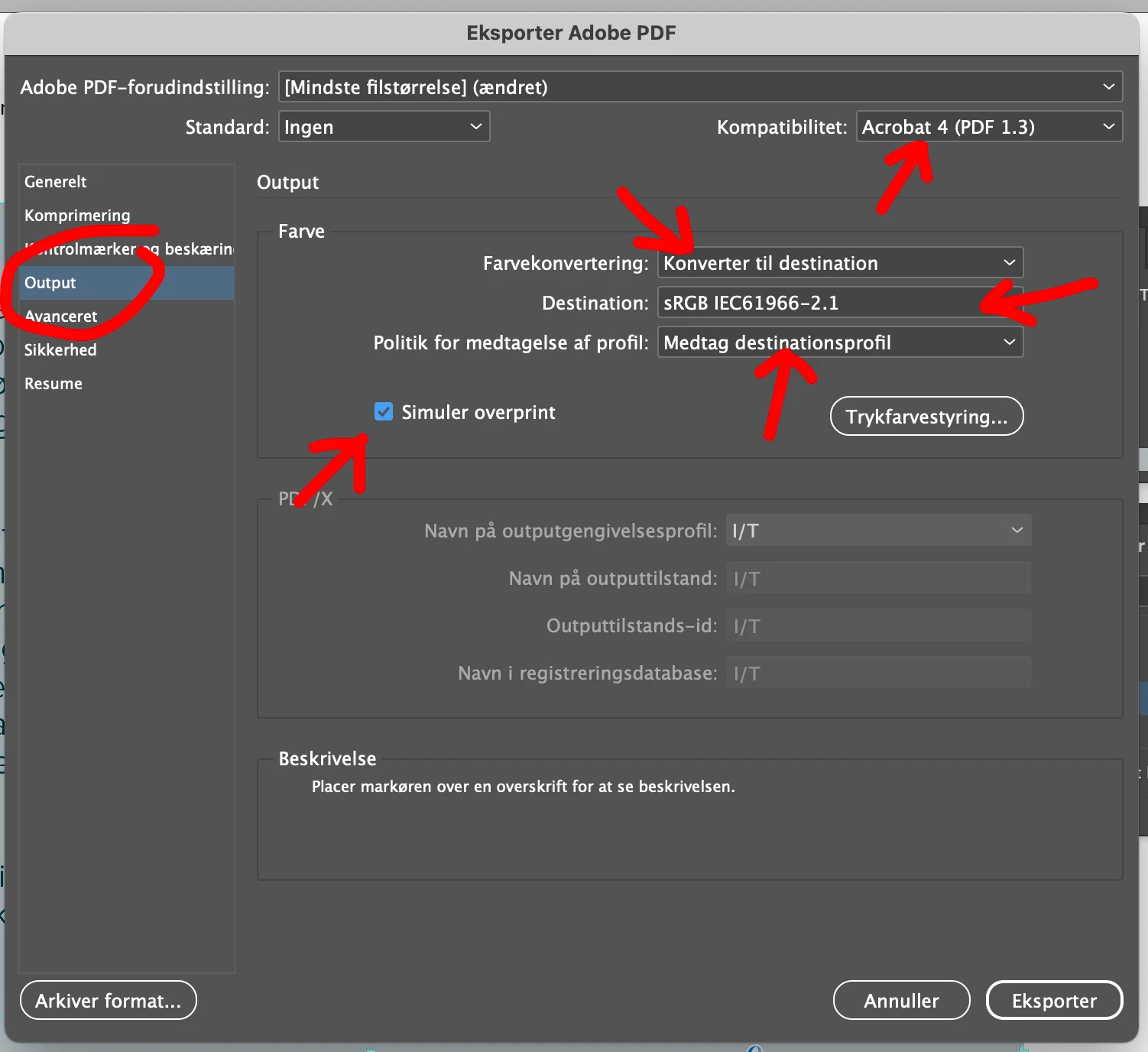The width and height of the screenshot is (1148, 1052).
Task: Click the Output panel heading
Action: (287, 182)
